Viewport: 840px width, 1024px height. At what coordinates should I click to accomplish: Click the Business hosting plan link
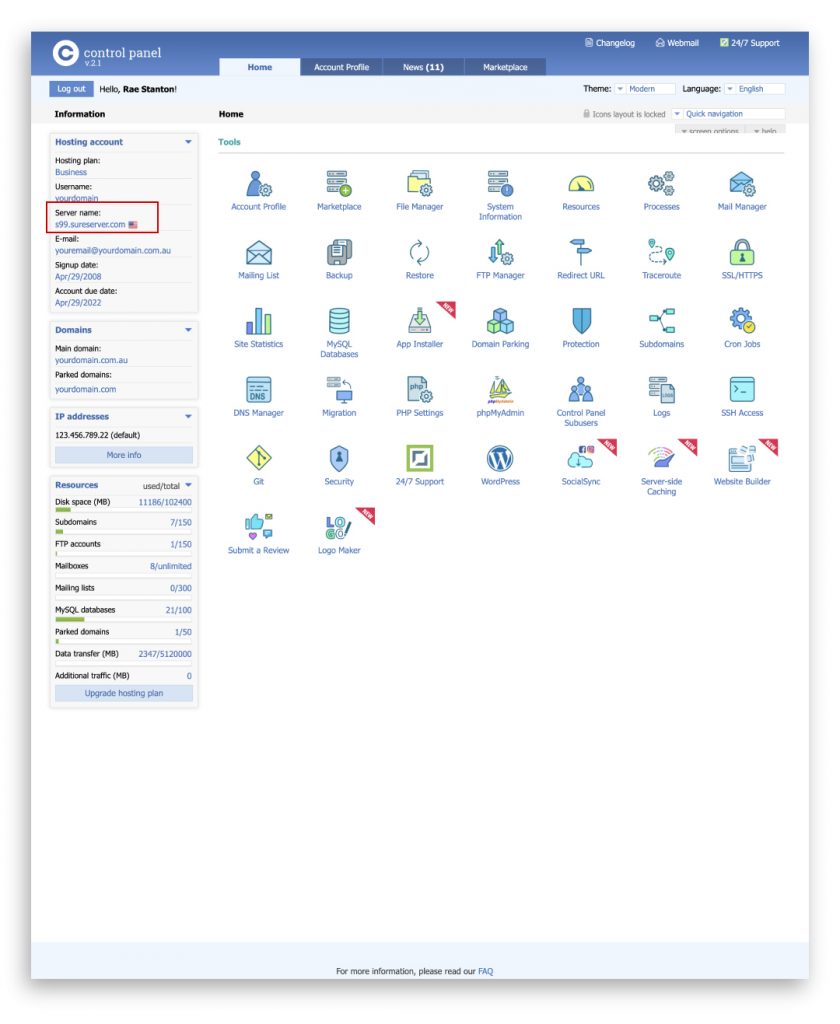[71, 172]
